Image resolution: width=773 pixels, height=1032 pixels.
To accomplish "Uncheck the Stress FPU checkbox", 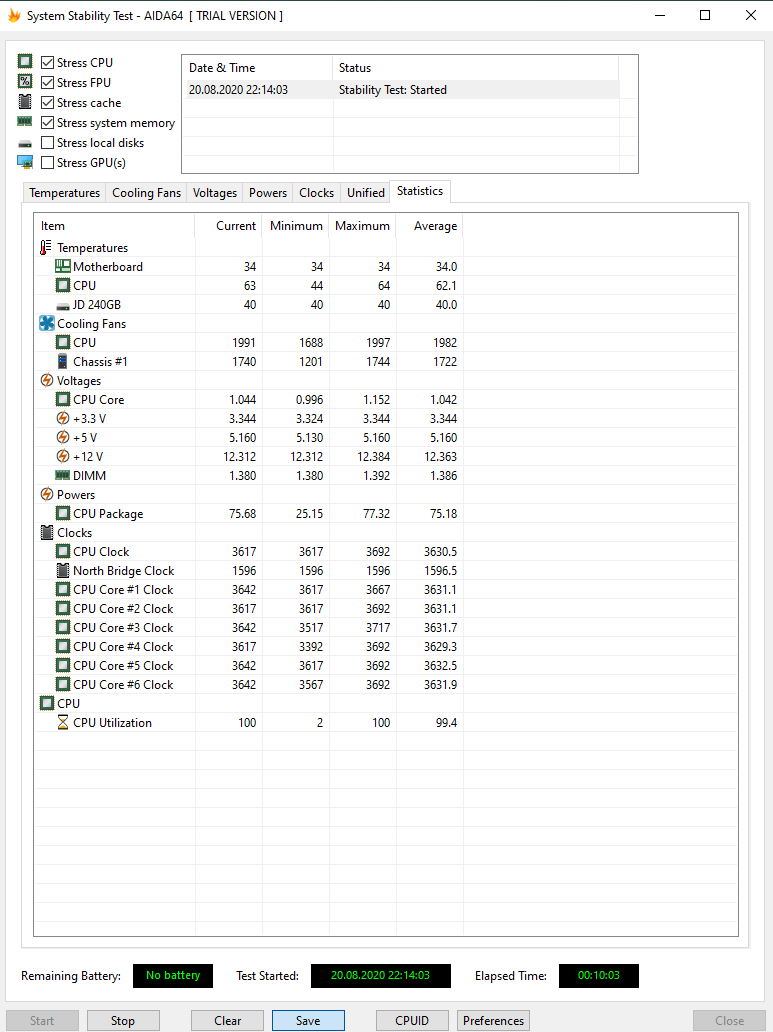I will (47, 82).
